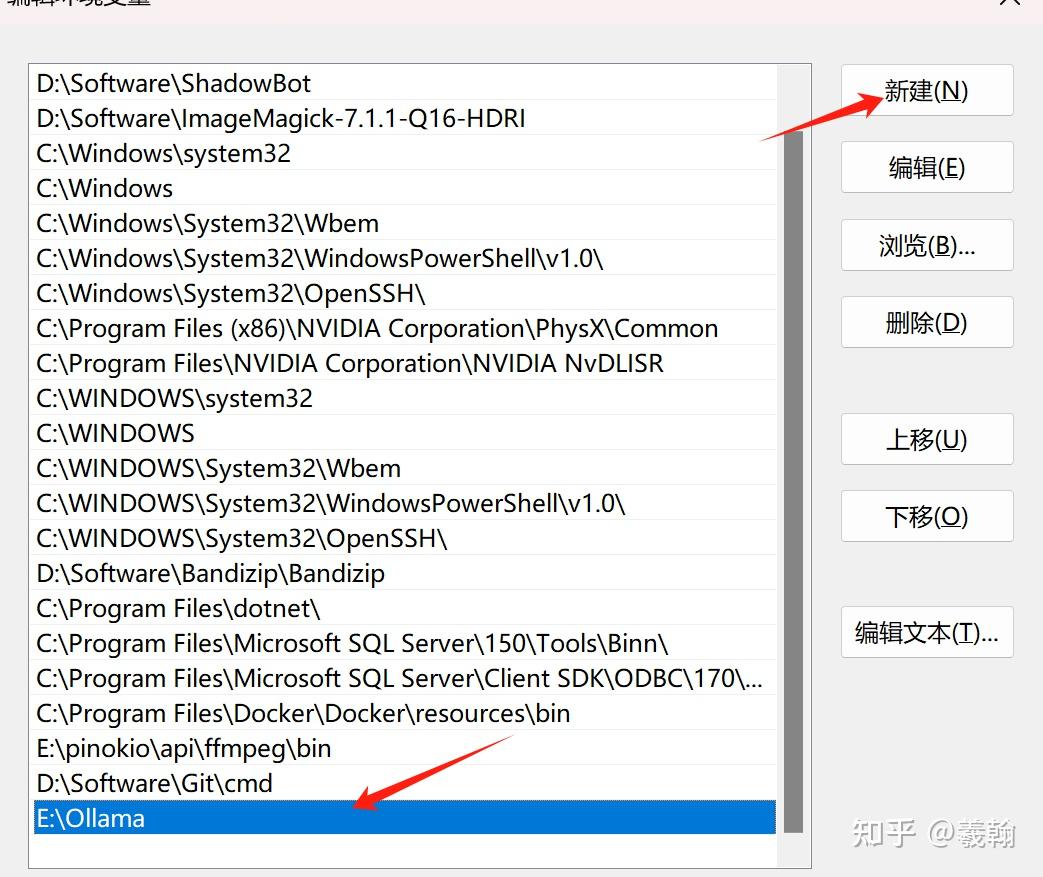Click the path list vertical scrollbar thumb
This screenshot has height=877, width=1043.
coord(794,481)
